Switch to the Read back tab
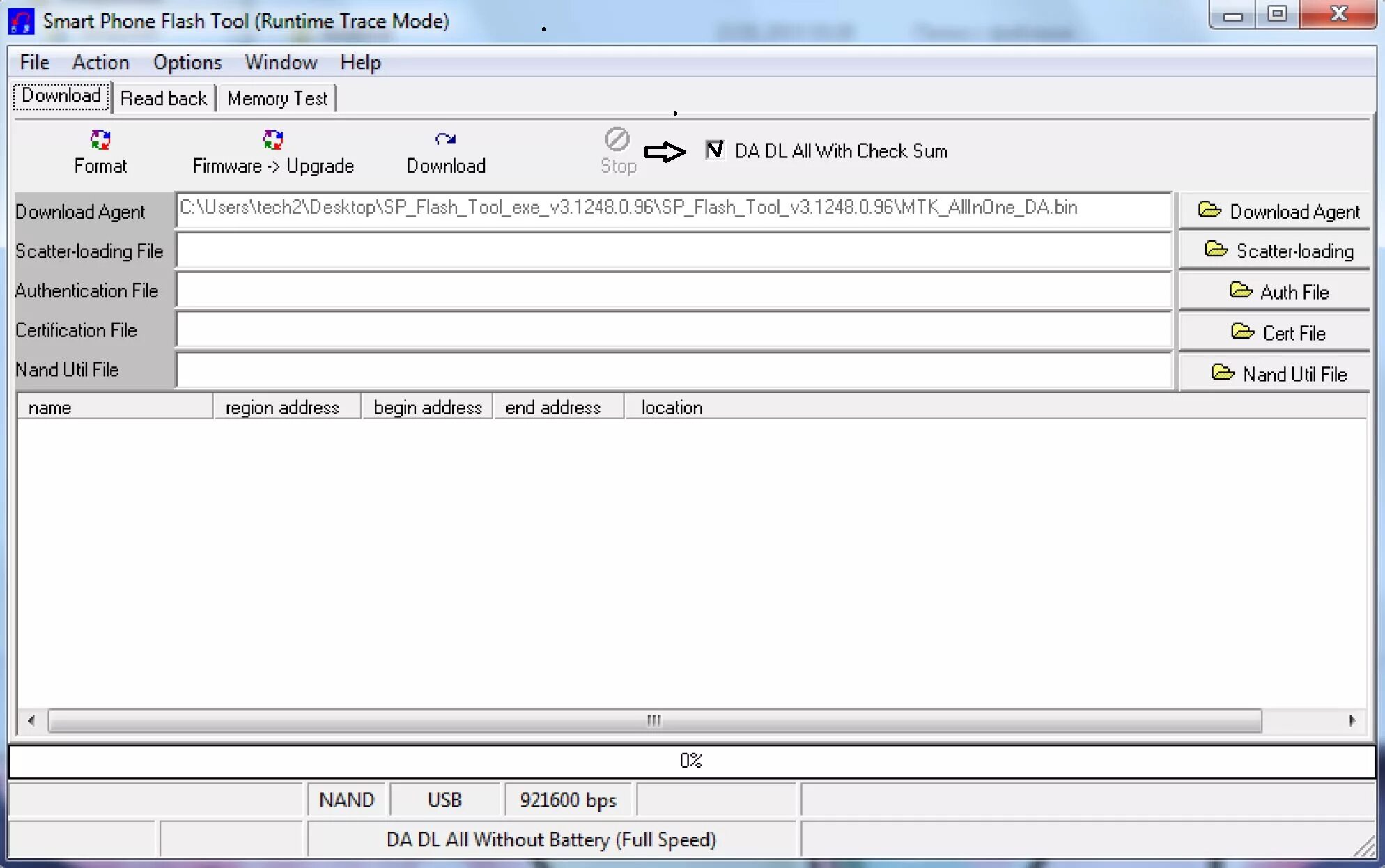1385x868 pixels. [163, 98]
